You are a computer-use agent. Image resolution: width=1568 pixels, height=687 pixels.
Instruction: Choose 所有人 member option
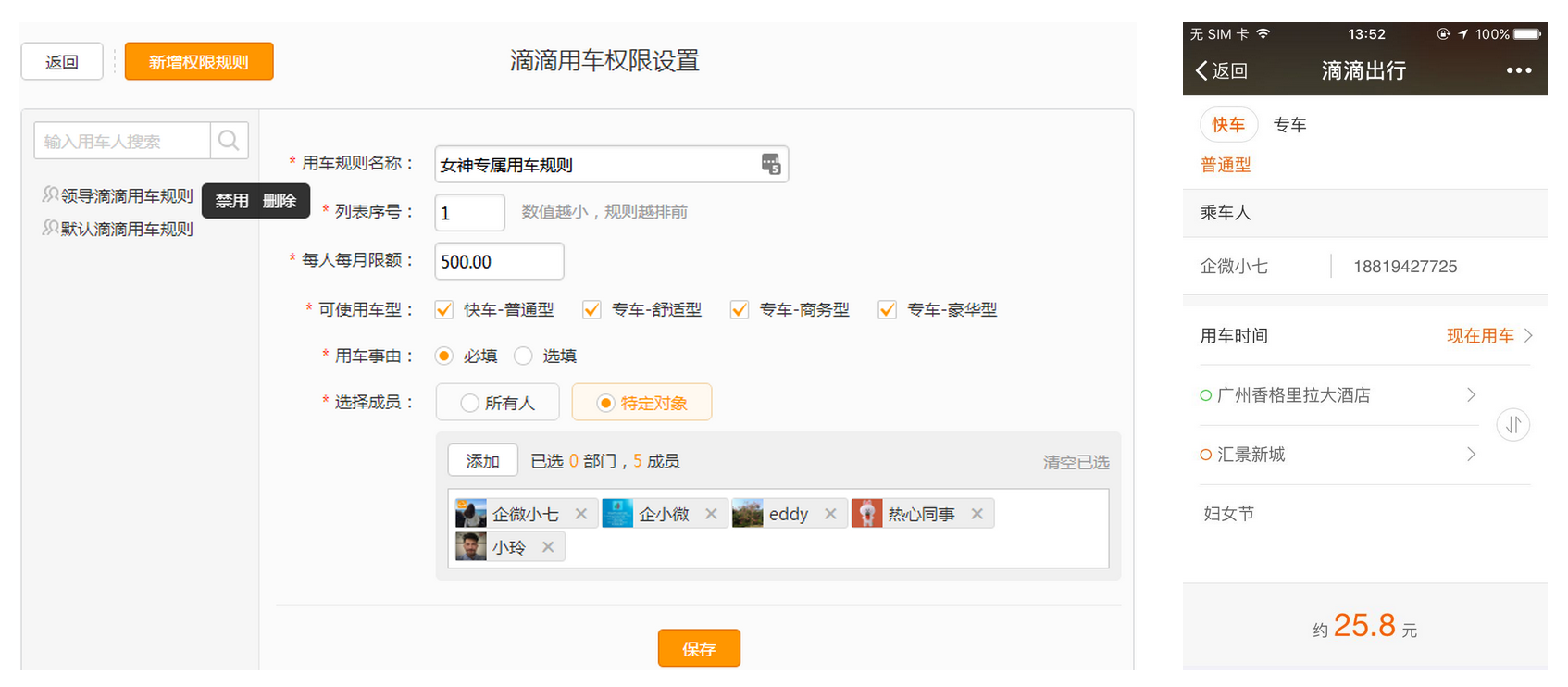(x=498, y=403)
